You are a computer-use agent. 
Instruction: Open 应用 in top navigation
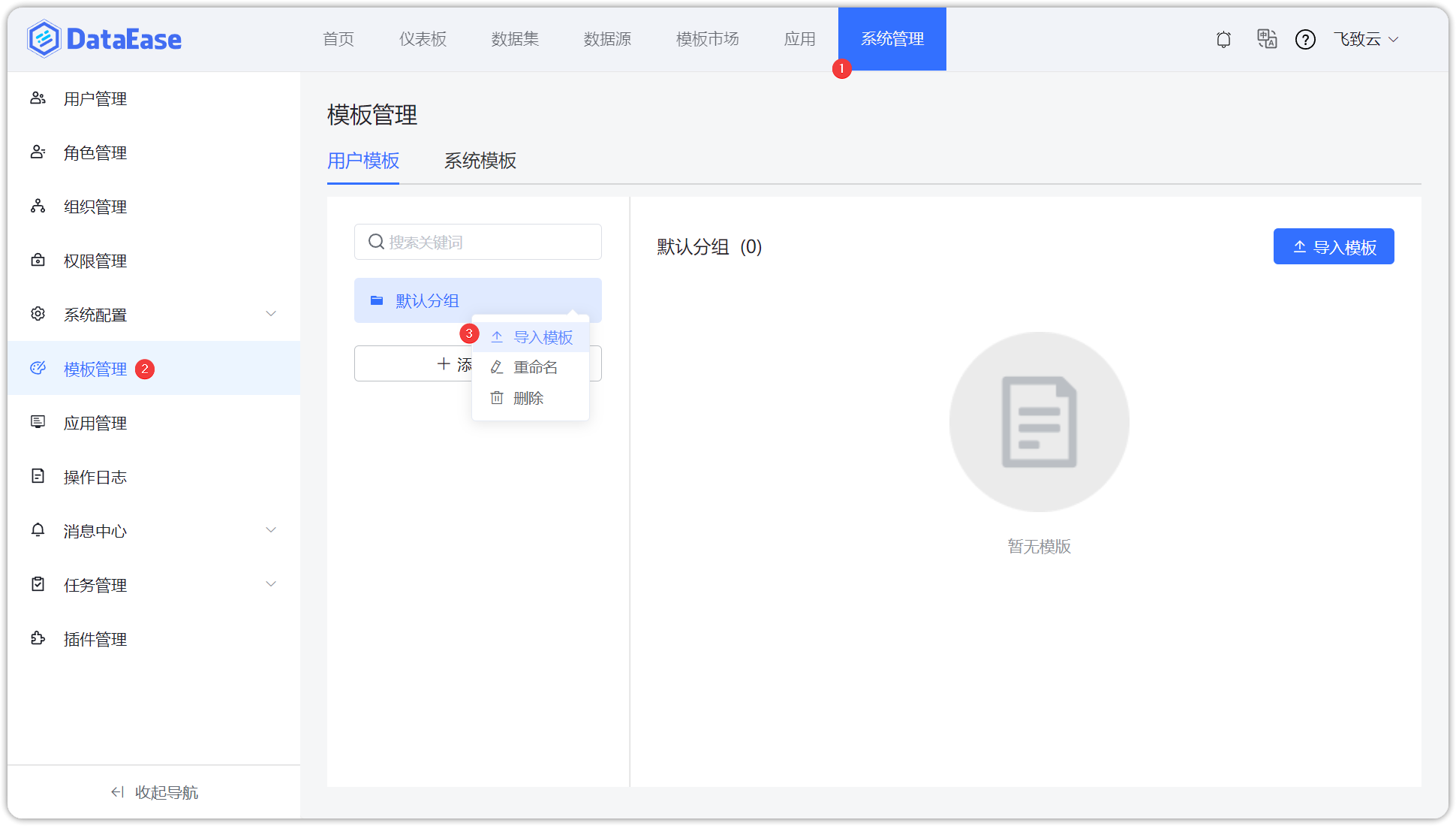[799, 39]
